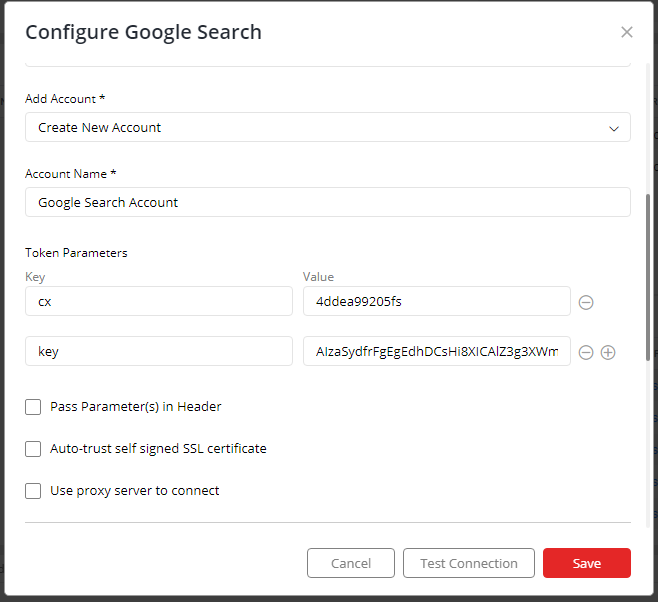This screenshot has width=658, height=602.
Task: Click the dialog vertical scrollbar thumb
Action: [648, 277]
